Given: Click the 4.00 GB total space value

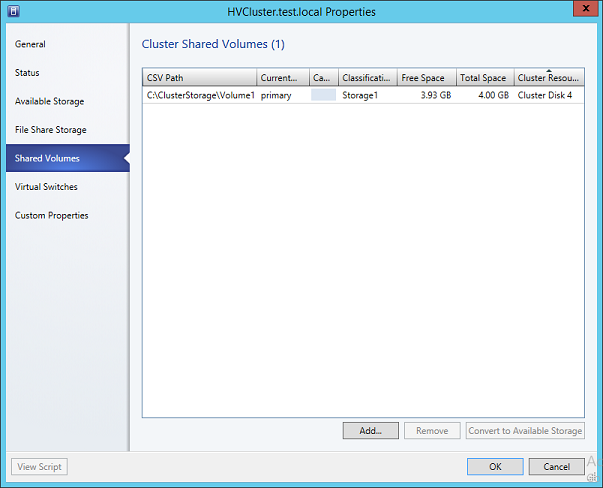Looking at the screenshot, I should coord(493,95).
